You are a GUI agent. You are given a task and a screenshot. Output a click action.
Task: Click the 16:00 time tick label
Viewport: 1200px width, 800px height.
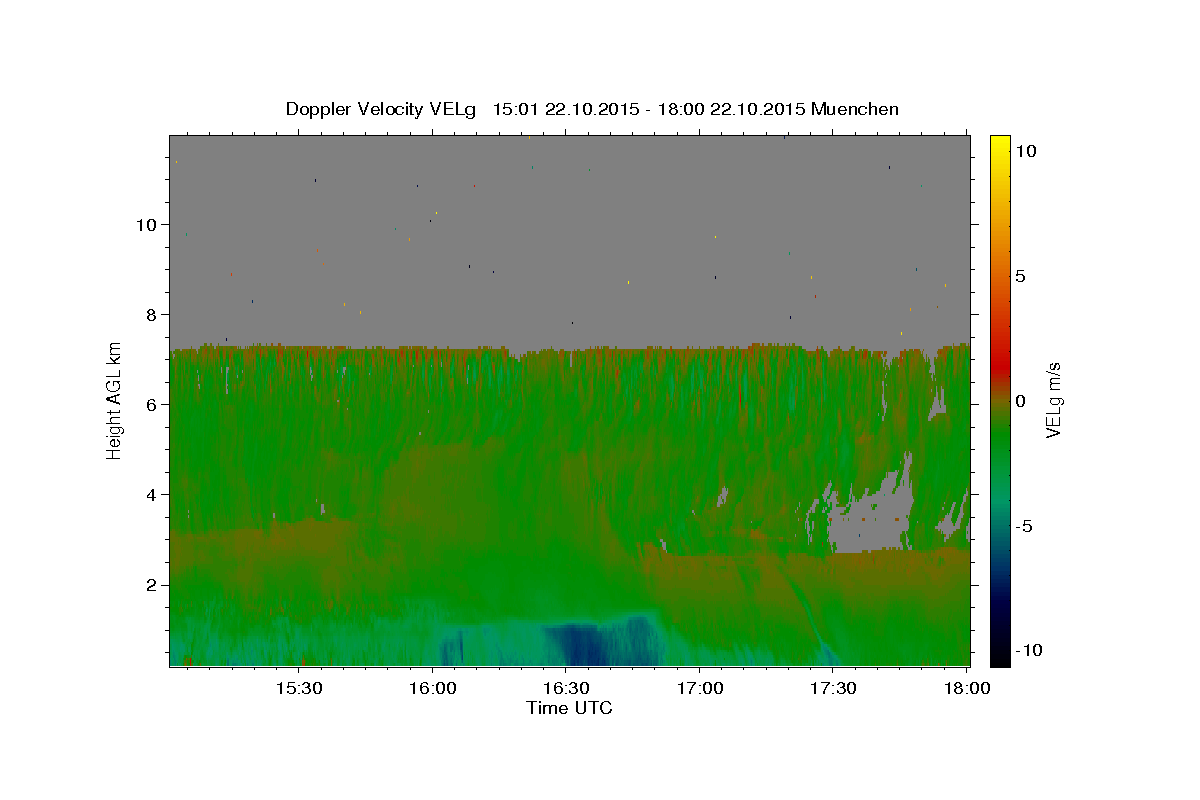432,688
